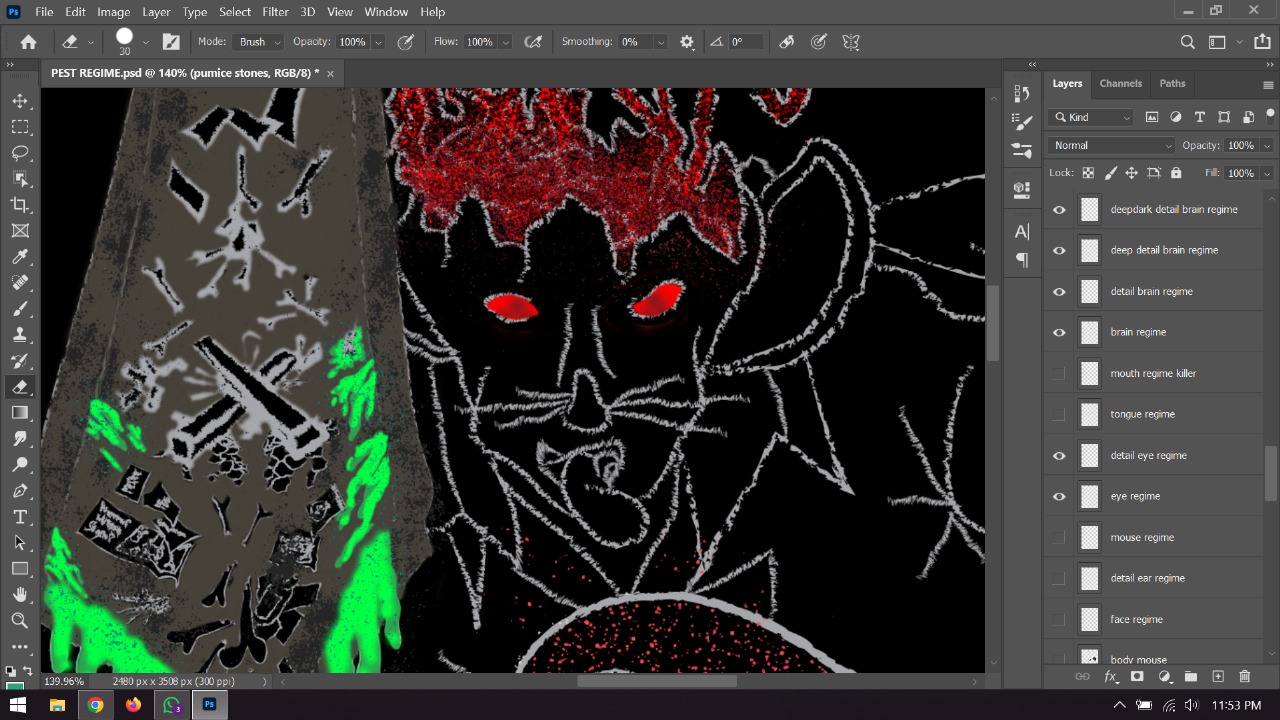Select the Frame tool
This screenshot has width=1280, height=720.
[x=20, y=231]
